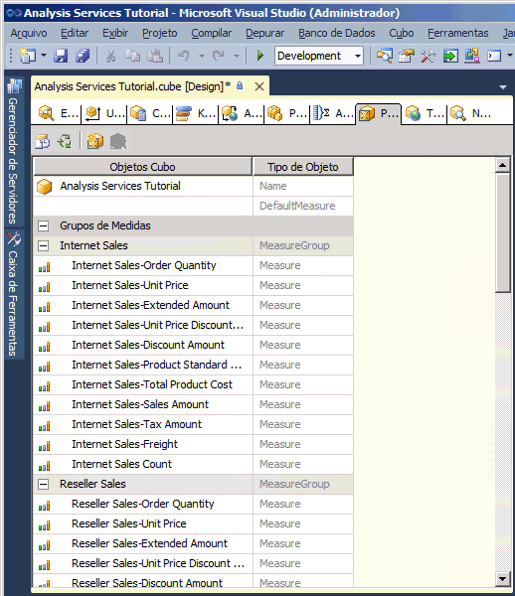Click the New Perspective cube icon
The image size is (515, 596).
[95, 141]
